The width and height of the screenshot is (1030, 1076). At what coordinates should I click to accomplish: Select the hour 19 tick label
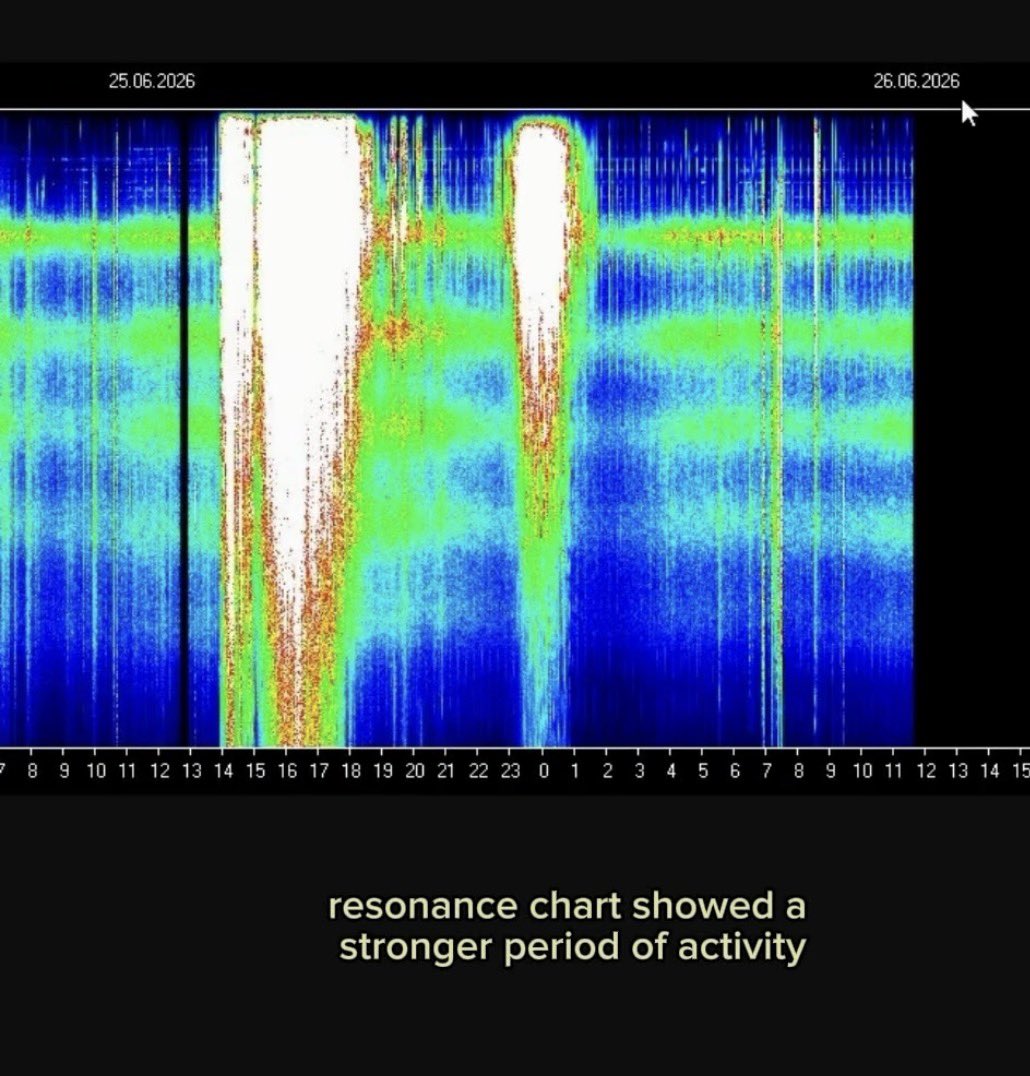pyautogui.click(x=383, y=771)
